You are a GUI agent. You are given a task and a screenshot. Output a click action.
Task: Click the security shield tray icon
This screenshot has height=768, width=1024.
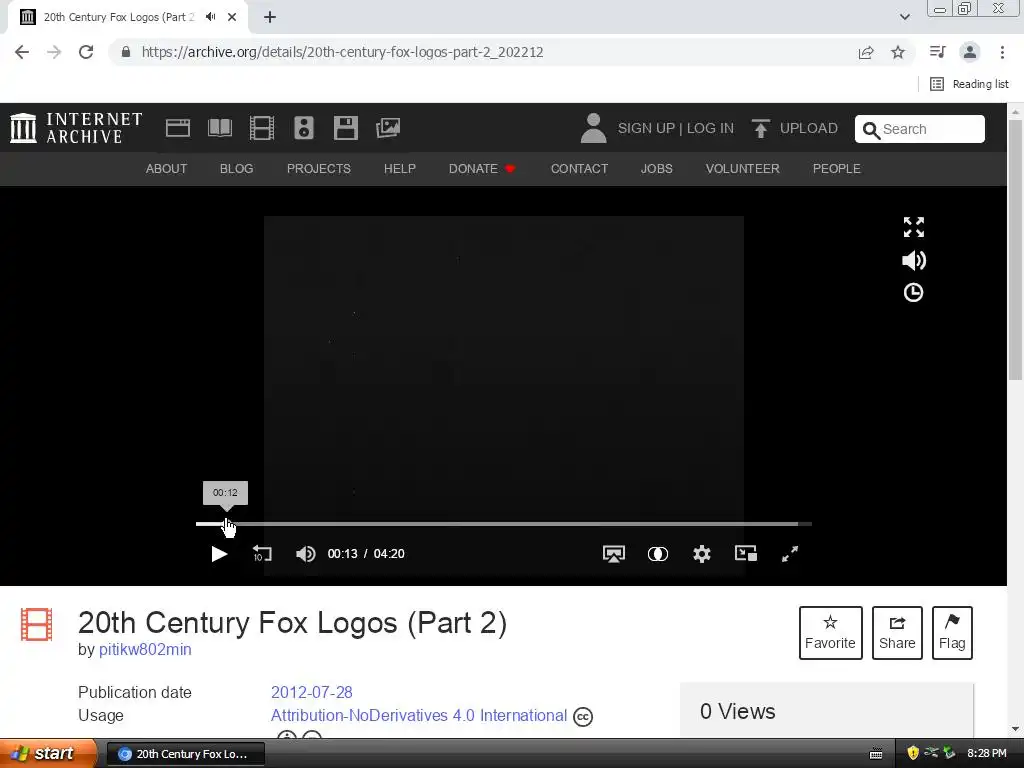click(x=913, y=753)
